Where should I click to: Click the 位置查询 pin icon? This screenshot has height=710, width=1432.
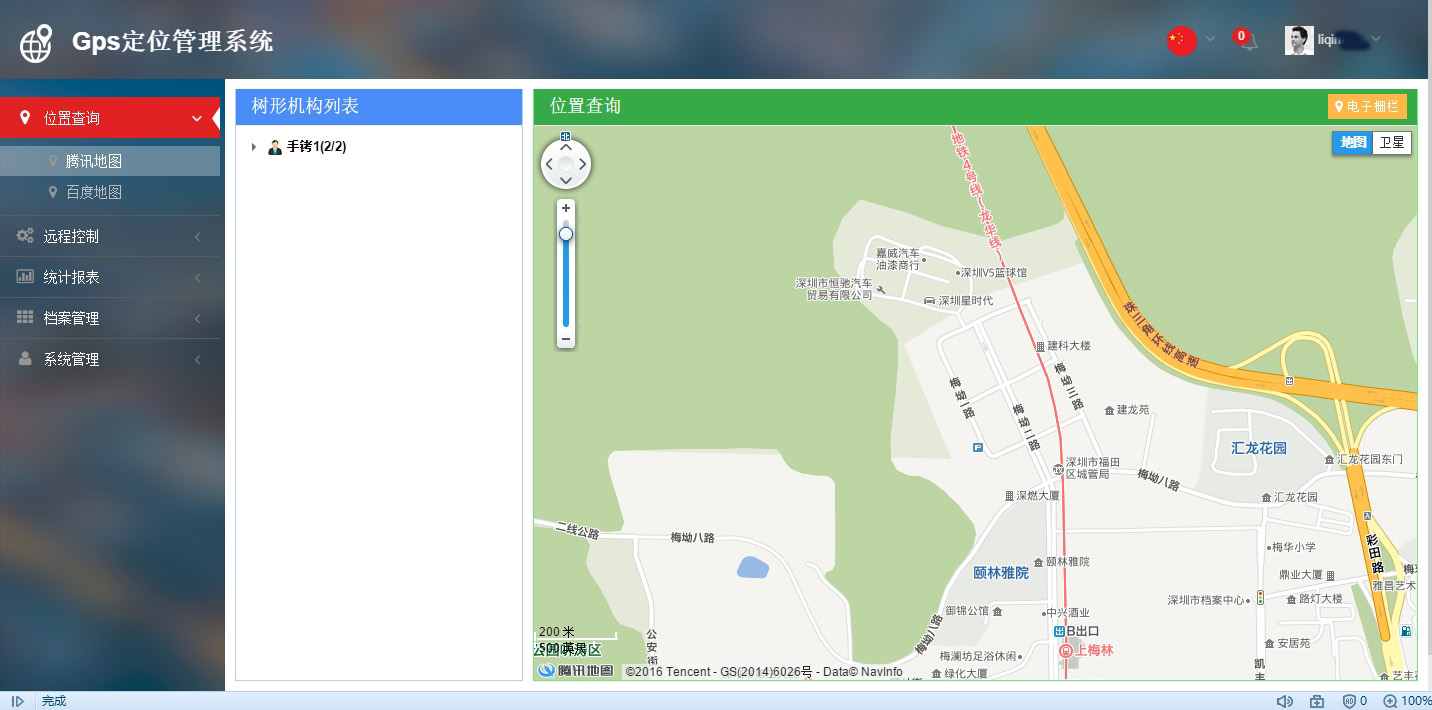click(26, 117)
